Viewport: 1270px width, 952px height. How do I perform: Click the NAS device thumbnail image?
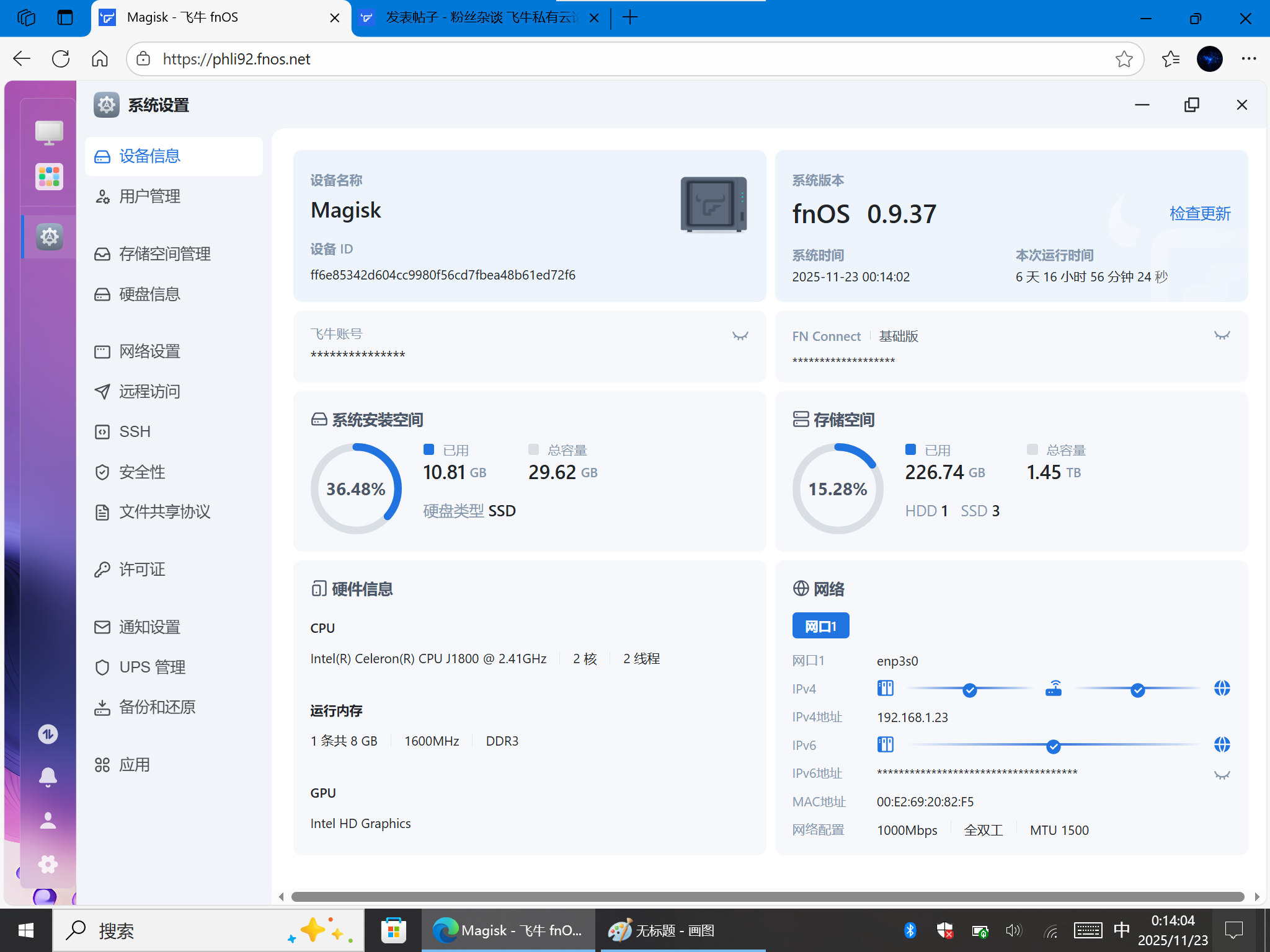tap(713, 205)
